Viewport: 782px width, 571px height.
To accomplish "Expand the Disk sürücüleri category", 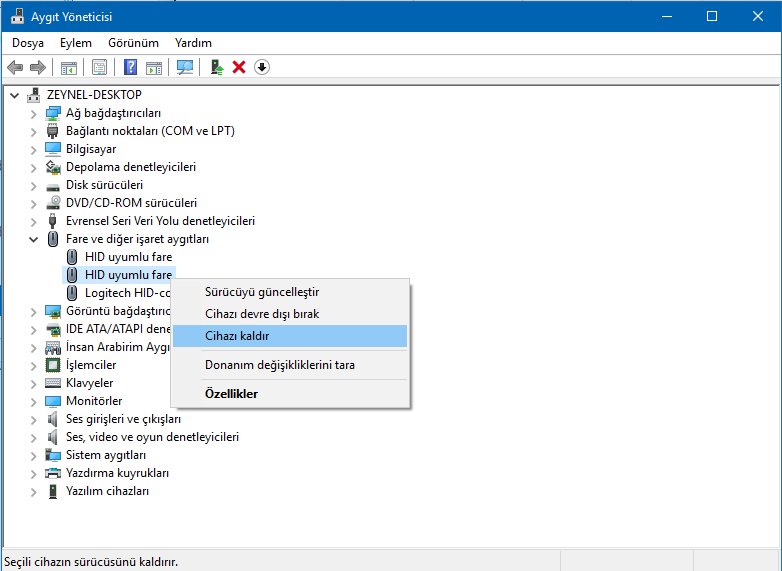I will click(x=33, y=185).
